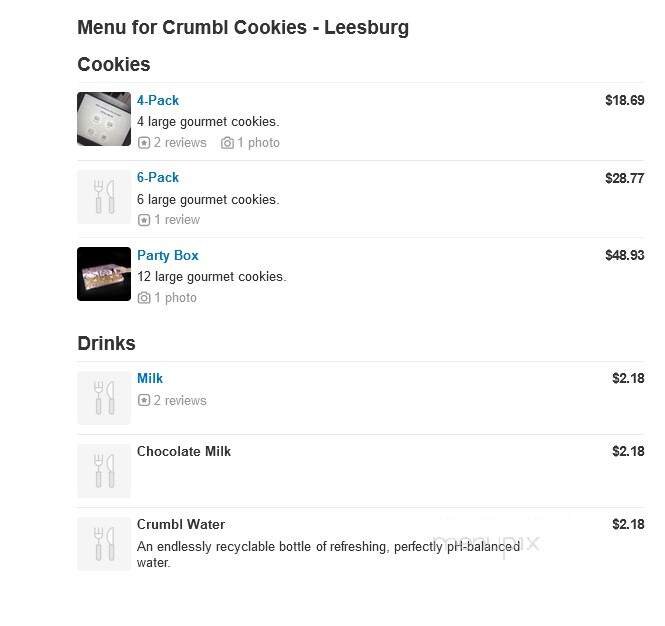Click the 4-Pack cookie photo thumbnail

pos(104,119)
